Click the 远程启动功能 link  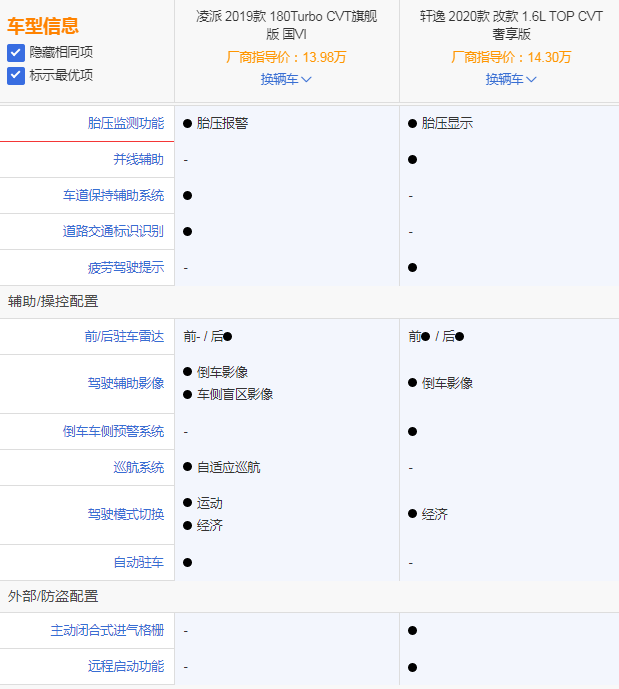point(125,667)
